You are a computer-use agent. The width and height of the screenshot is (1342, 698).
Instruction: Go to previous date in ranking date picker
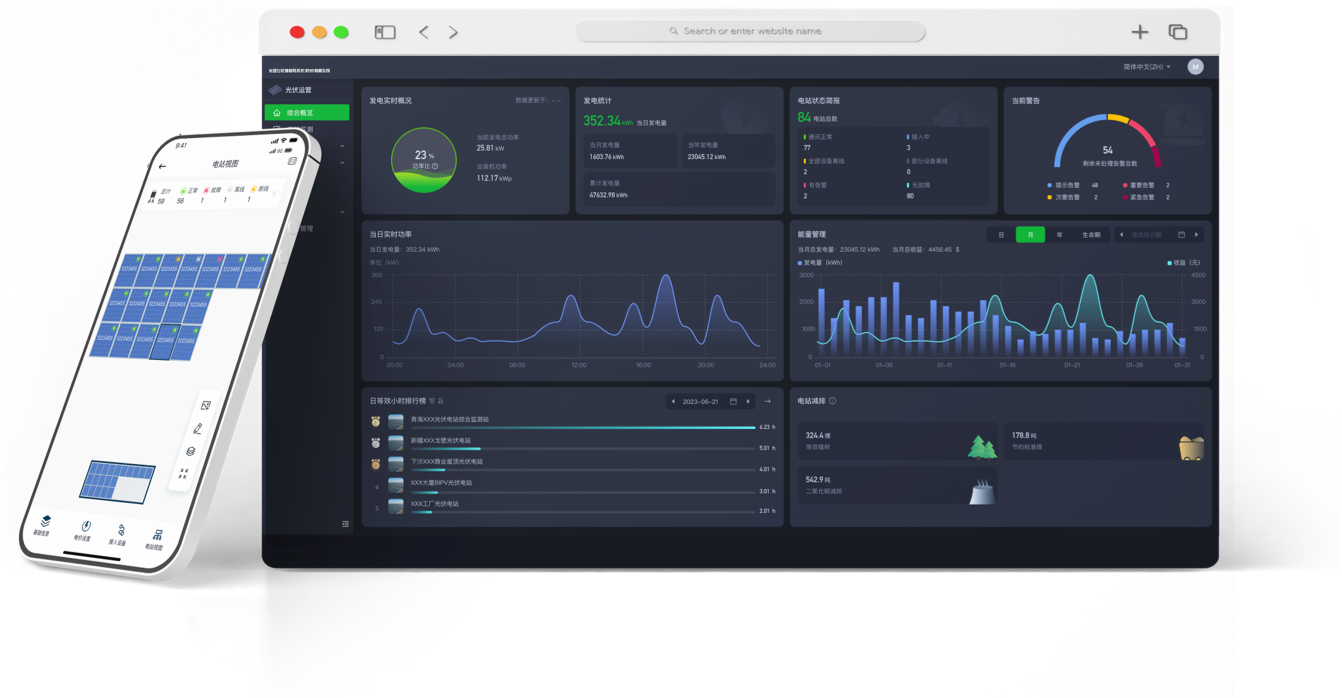pyautogui.click(x=673, y=401)
